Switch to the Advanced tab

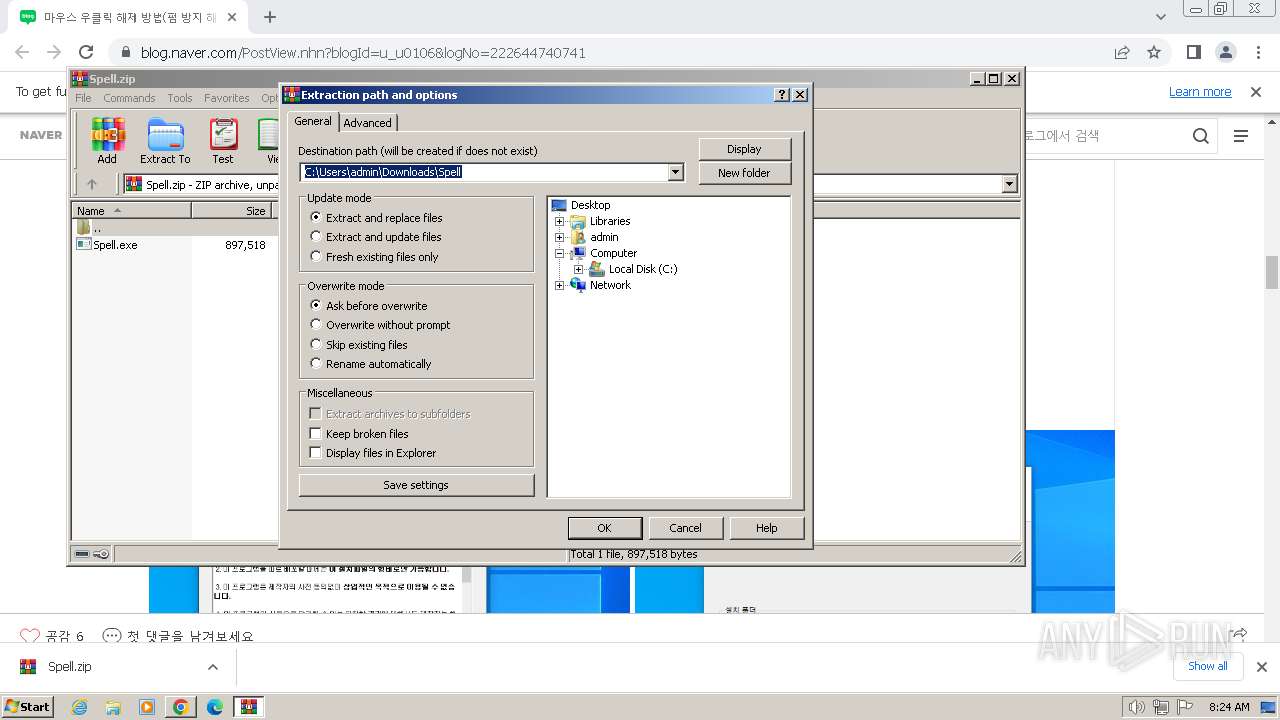coord(368,123)
